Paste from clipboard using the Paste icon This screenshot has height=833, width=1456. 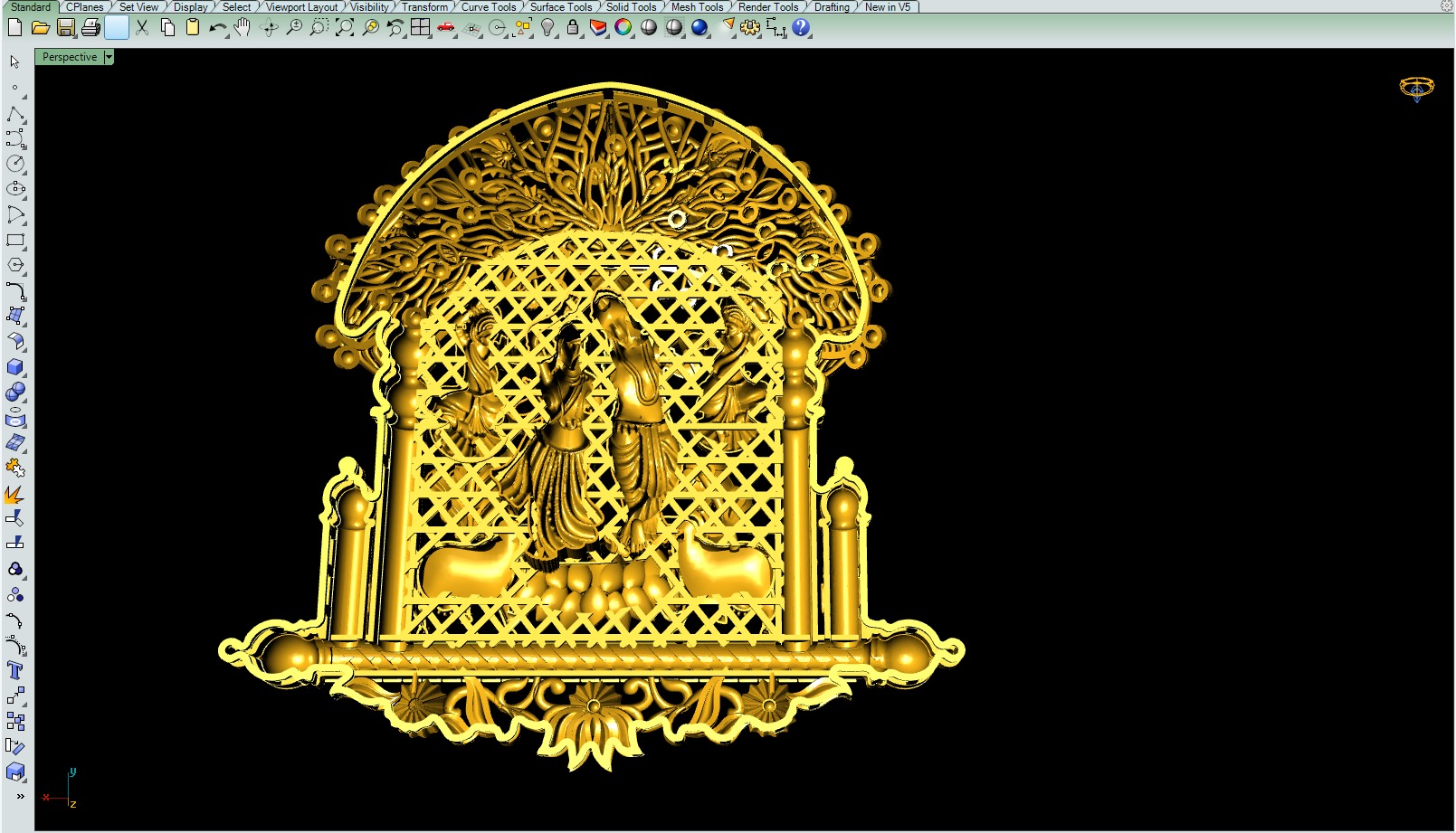click(193, 28)
